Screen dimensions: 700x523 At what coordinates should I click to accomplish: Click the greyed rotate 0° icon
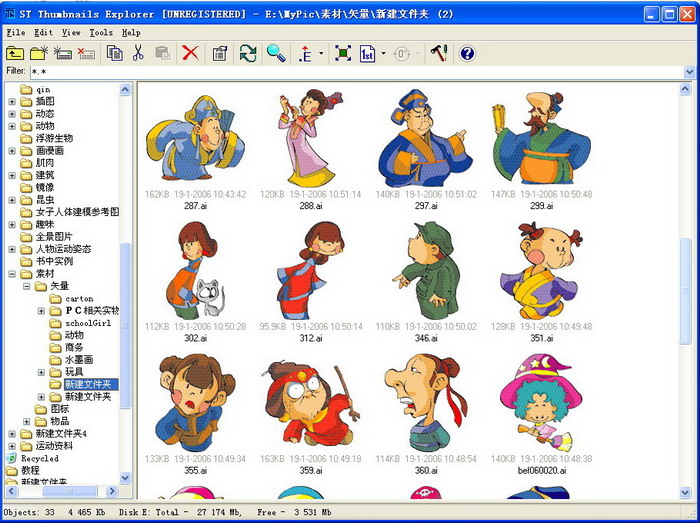[402, 54]
